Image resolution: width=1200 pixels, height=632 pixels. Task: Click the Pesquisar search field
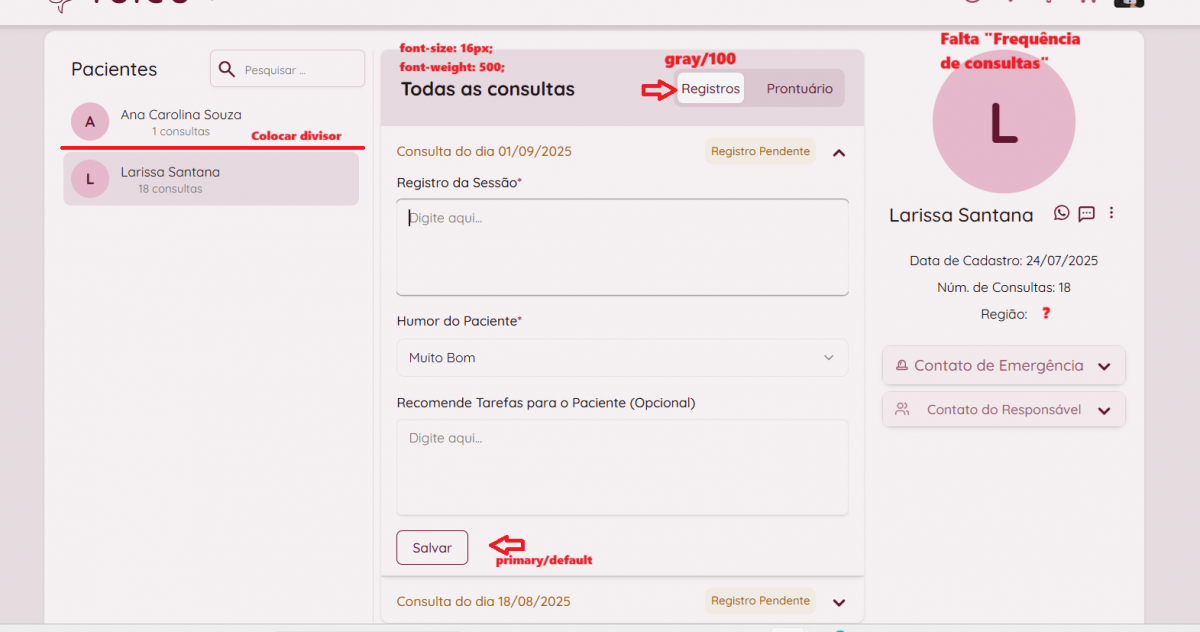pos(300,70)
